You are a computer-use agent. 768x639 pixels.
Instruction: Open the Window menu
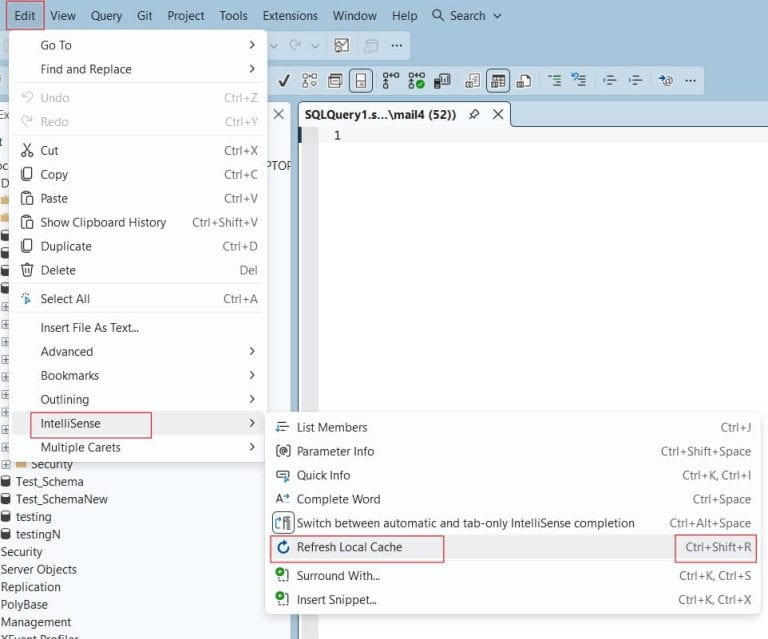pos(355,16)
